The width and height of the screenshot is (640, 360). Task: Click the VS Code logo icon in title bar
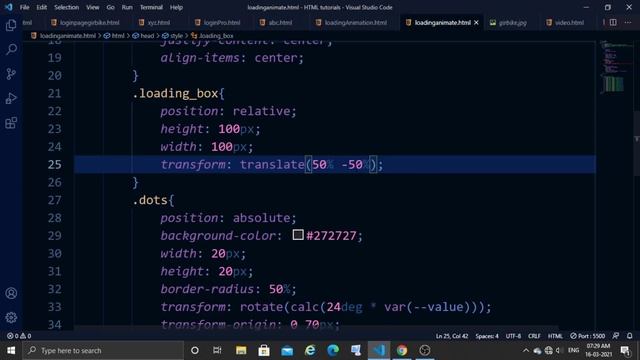pyautogui.click(x=9, y=7)
